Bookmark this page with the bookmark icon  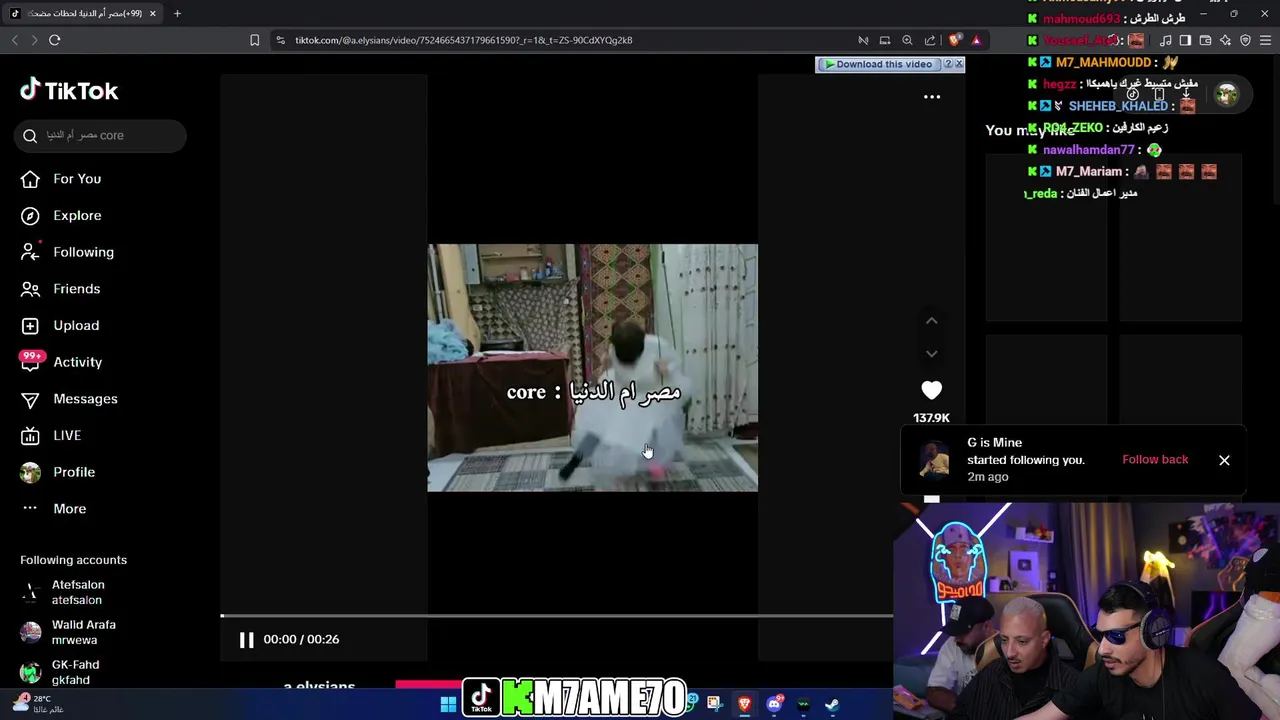254,40
